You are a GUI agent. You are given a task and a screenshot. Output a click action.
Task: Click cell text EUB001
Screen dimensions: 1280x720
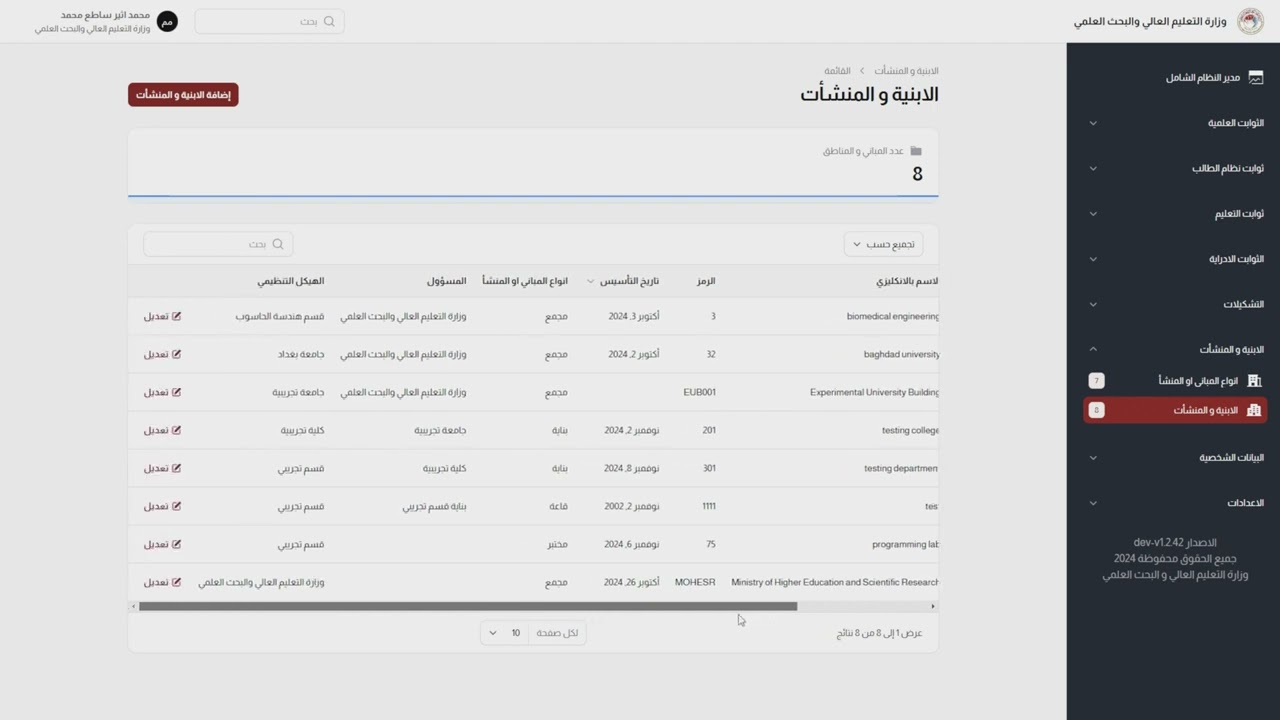pos(700,392)
